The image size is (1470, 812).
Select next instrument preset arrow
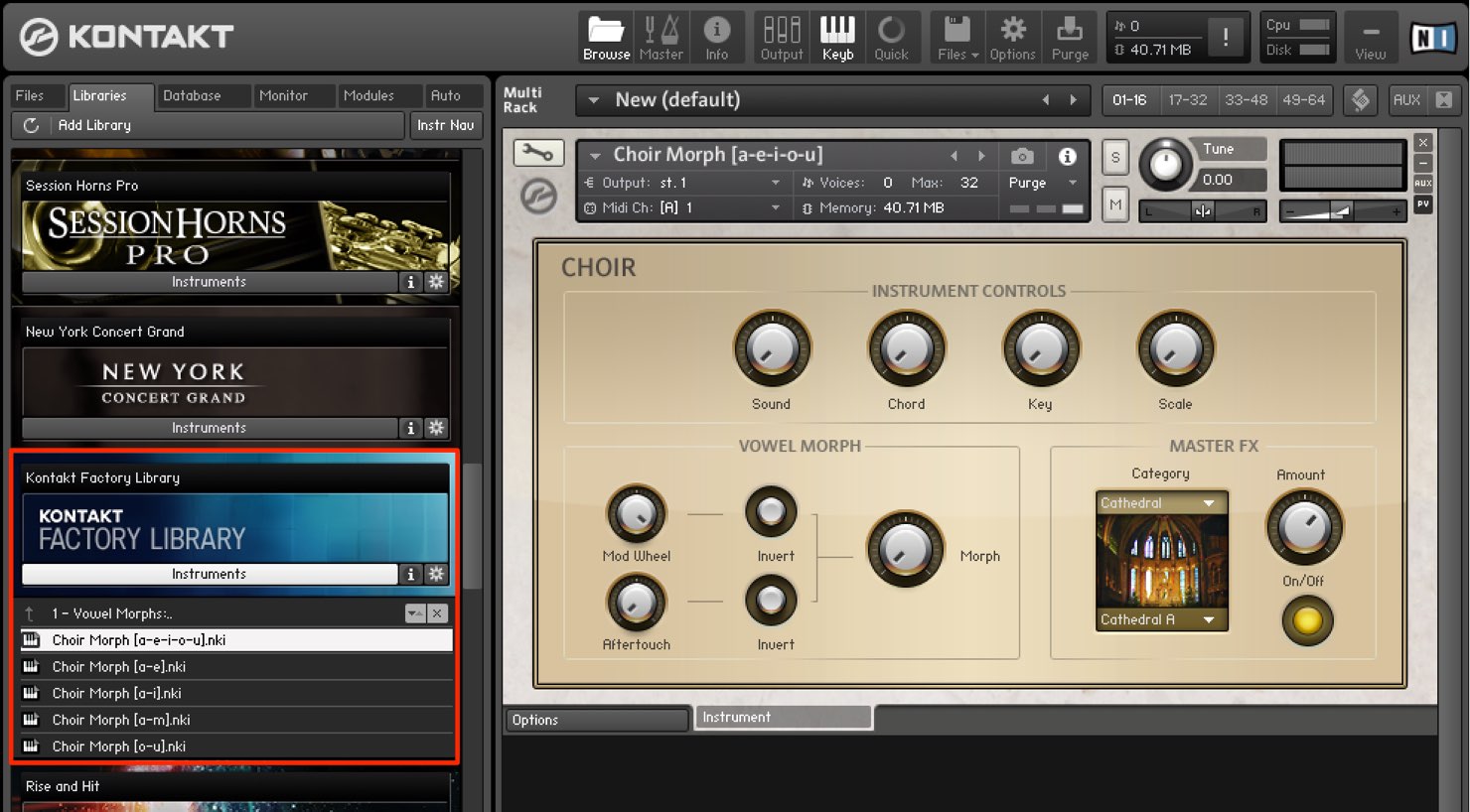click(x=981, y=156)
